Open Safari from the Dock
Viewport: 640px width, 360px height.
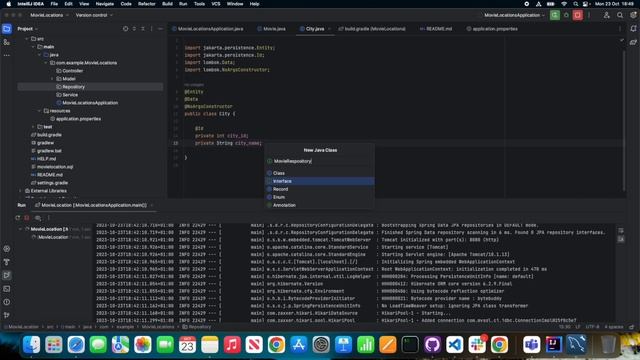76,344
